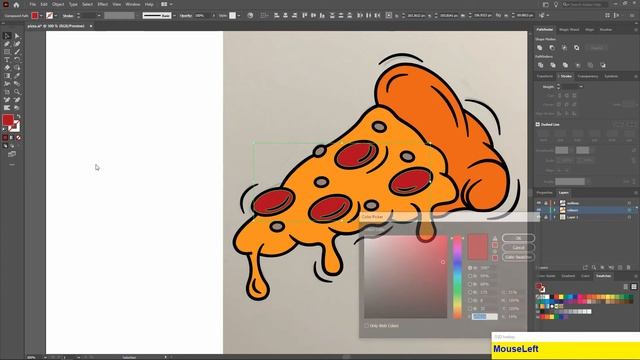The height and width of the screenshot is (360, 640).
Task: Click Color Swatches button in Color Picker
Action: point(518,257)
